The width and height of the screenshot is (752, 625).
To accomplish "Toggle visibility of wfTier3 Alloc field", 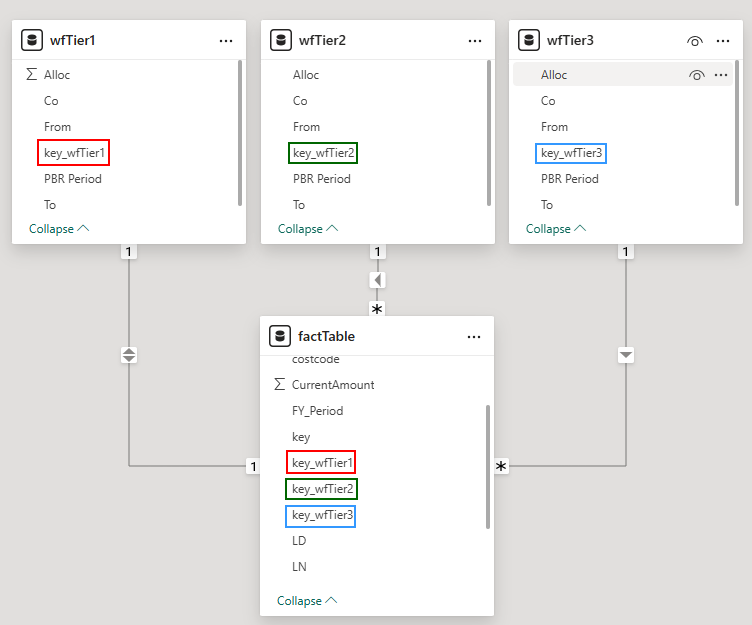I will click(697, 75).
